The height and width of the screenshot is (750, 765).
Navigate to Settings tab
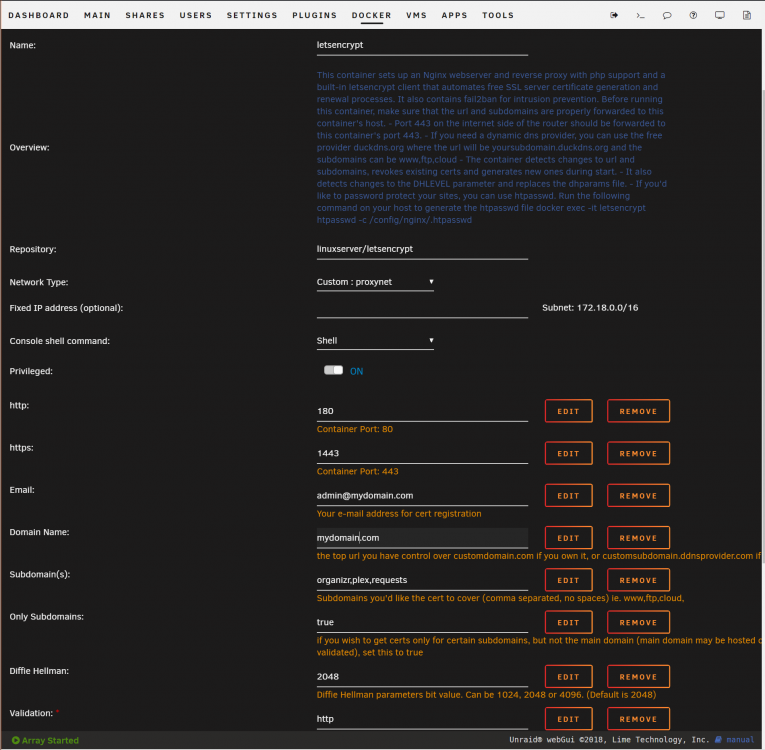coord(252,15)
